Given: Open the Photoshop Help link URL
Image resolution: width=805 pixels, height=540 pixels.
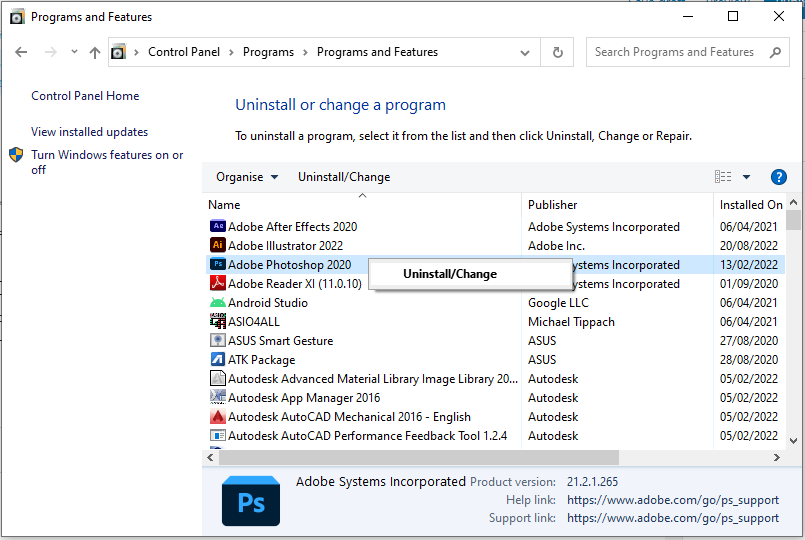Looking at the screenshot, I should coord(673,500).
